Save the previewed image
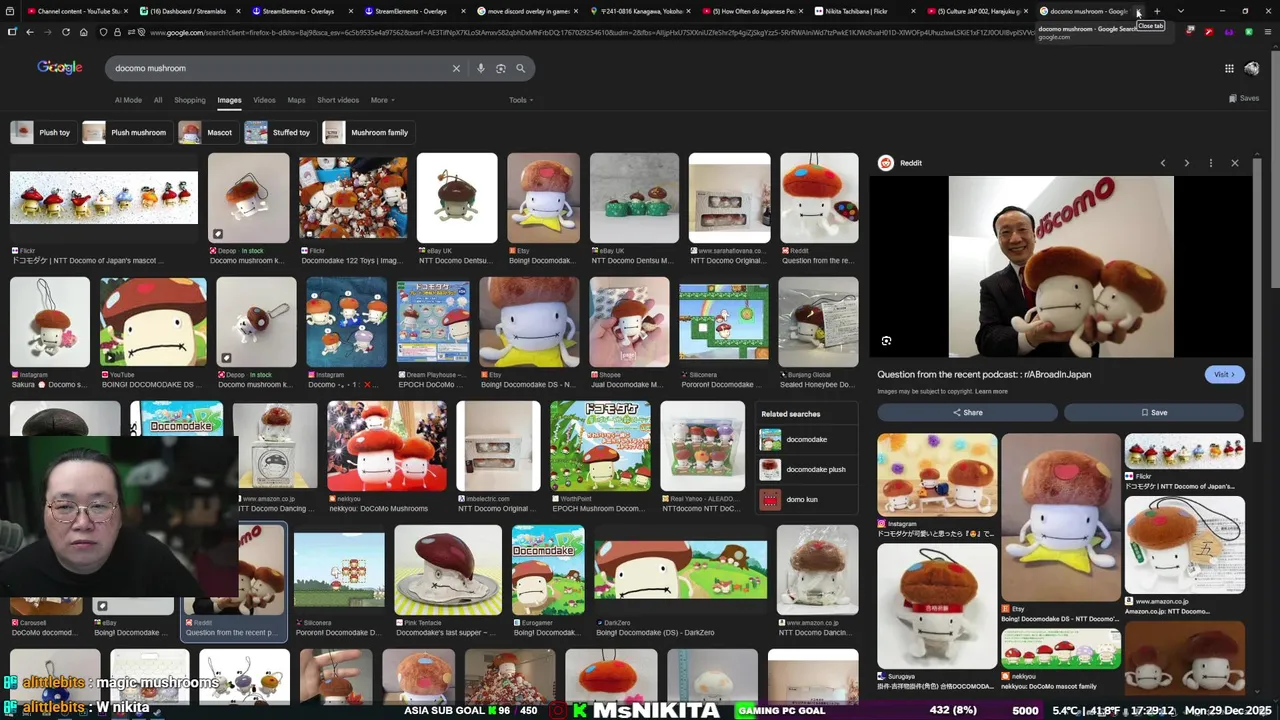 click(x=1154, y=412)
